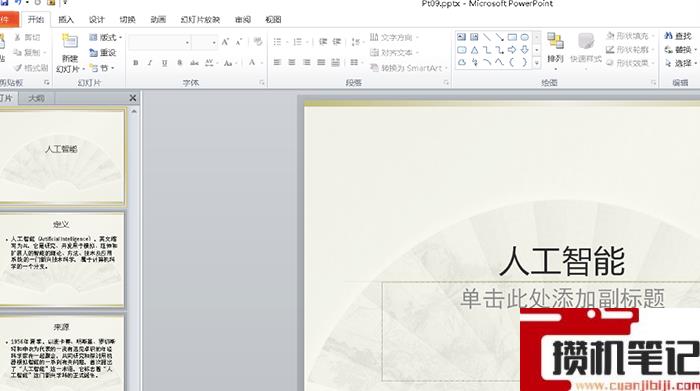Decrease font size with the smaller A icon
Viewport: 700px width, 391px height.
[239, 42]
